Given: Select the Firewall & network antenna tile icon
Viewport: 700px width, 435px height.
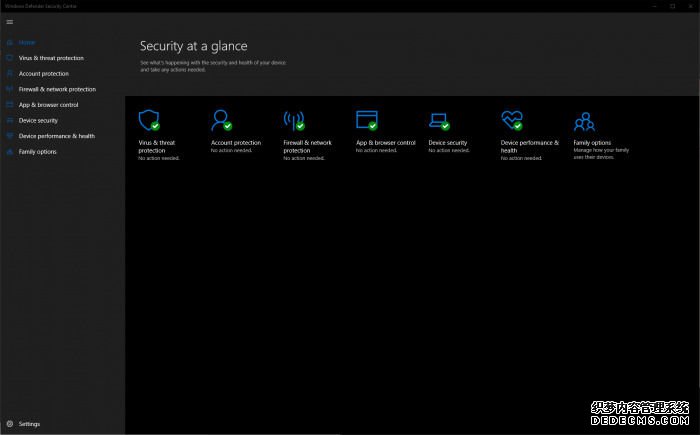Looking at the screenshot, I should 294,121.
